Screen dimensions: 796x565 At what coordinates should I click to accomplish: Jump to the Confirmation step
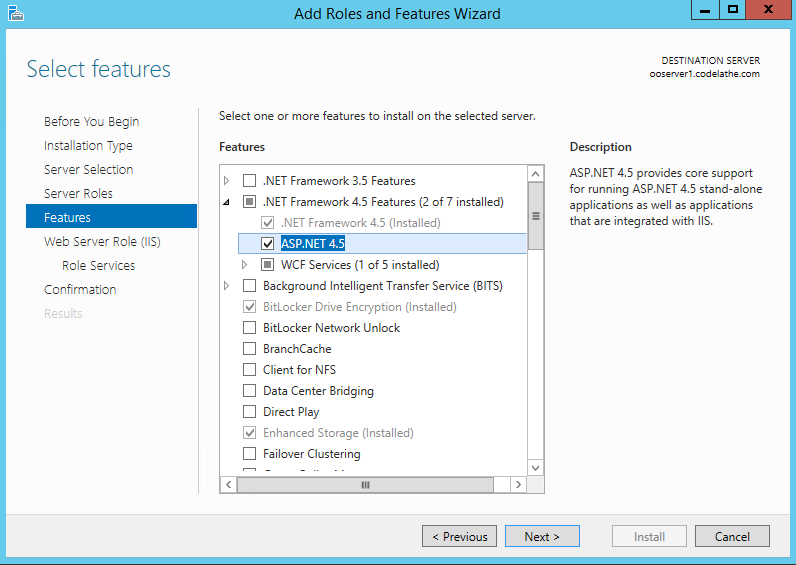(x=80, y=289)
